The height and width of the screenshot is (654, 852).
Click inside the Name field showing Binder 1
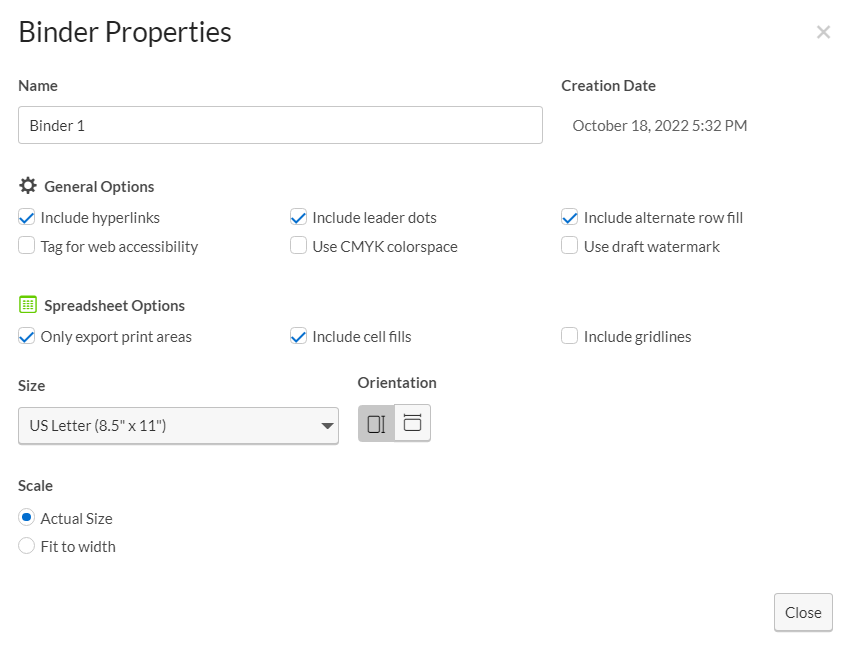coord(280,124)
